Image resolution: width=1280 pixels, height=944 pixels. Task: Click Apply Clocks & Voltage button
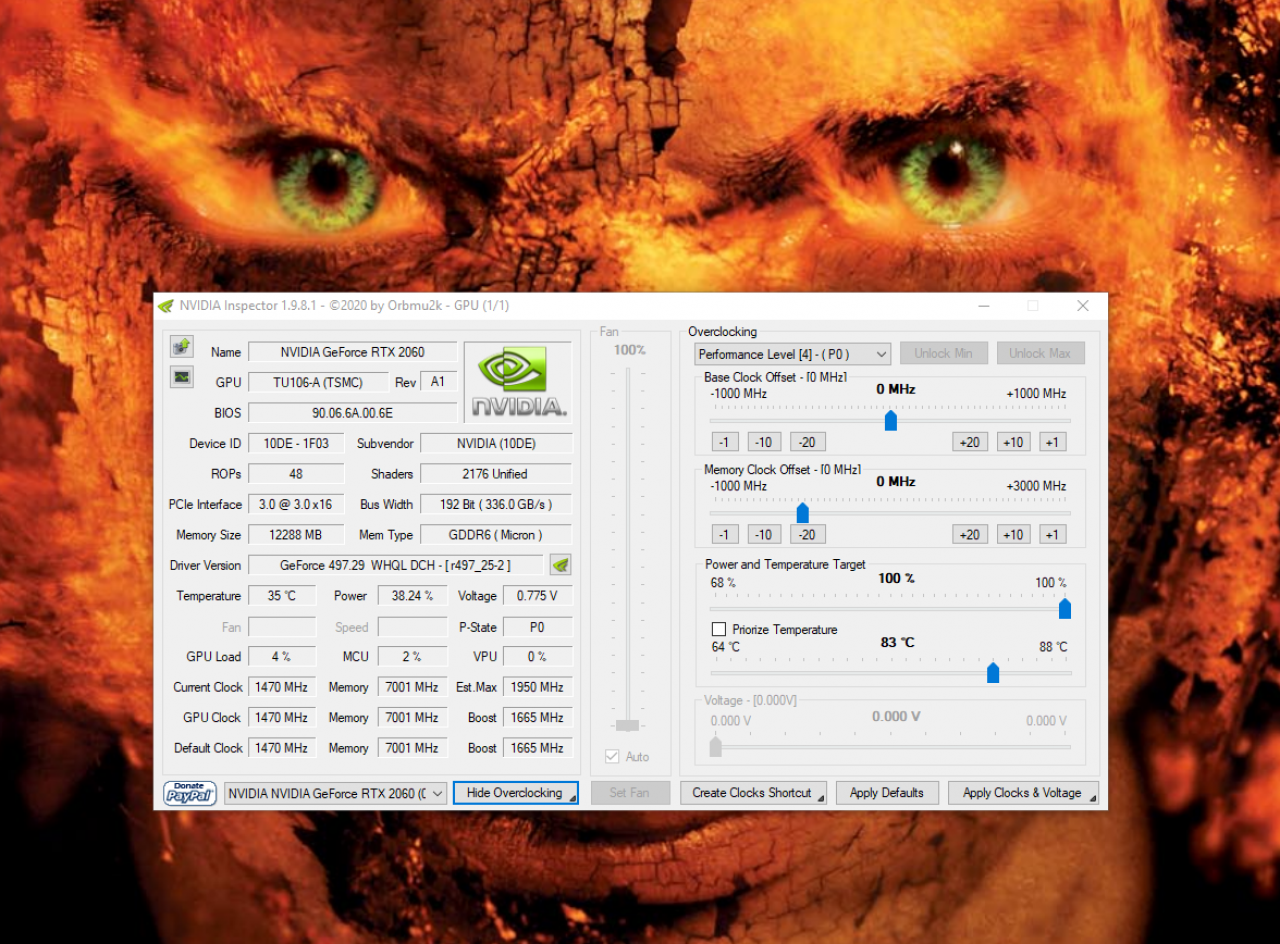pyautogui.click(x=1022, y=793)
